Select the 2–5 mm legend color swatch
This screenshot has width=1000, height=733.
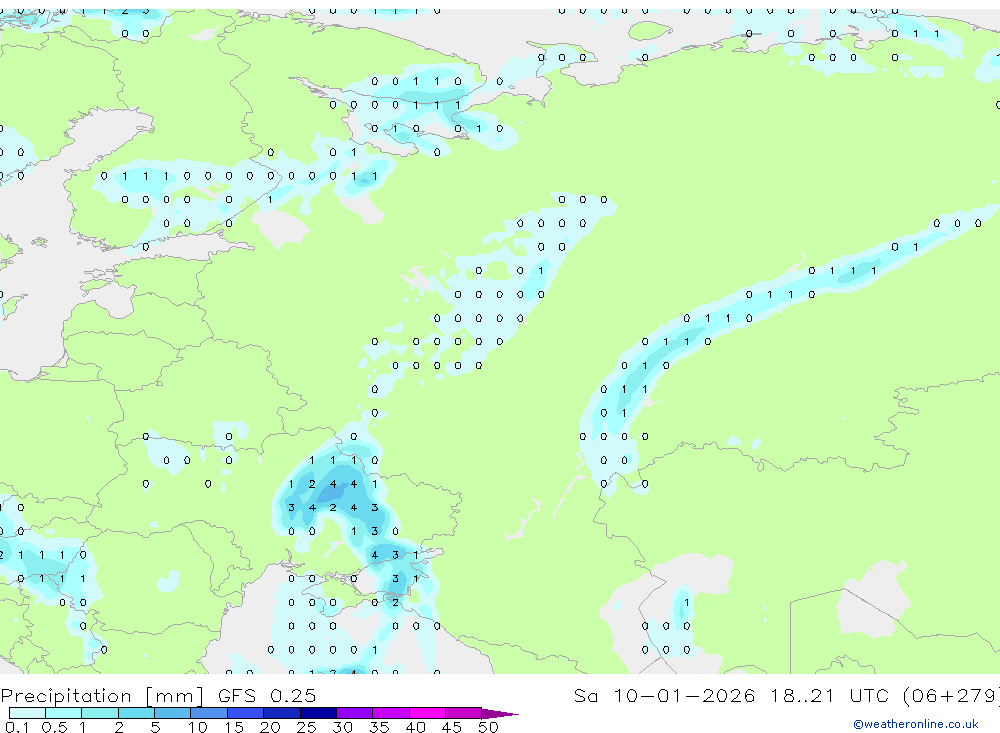click(136, 713)
